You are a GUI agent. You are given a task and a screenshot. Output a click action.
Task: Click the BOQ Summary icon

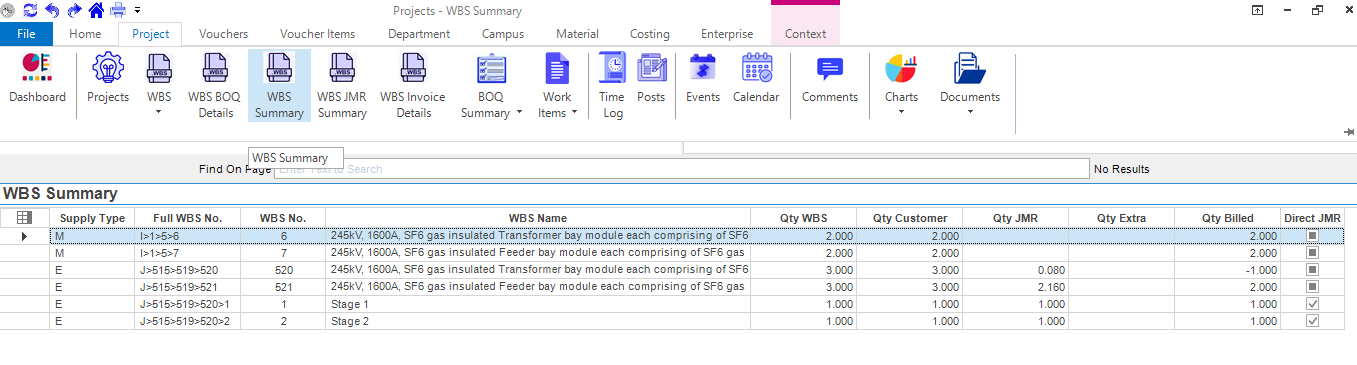pyautogui.click(x=491, y=69)
